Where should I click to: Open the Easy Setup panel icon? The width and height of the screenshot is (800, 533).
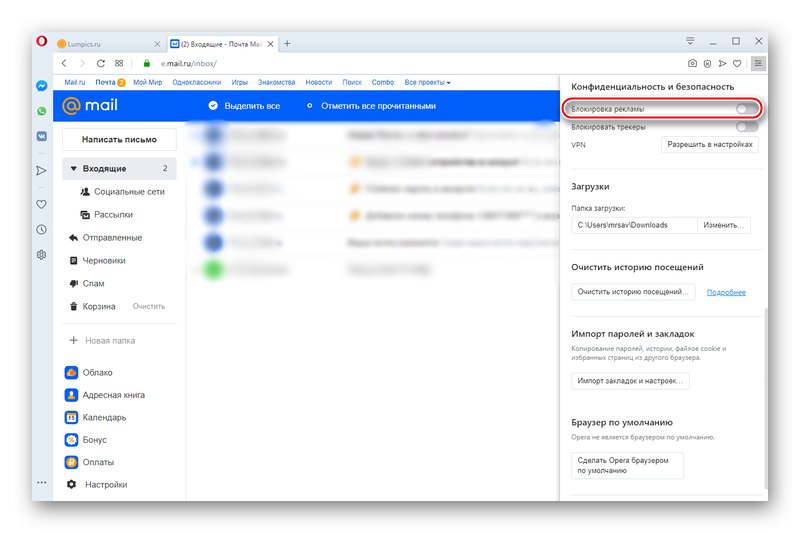coord(758,63)
